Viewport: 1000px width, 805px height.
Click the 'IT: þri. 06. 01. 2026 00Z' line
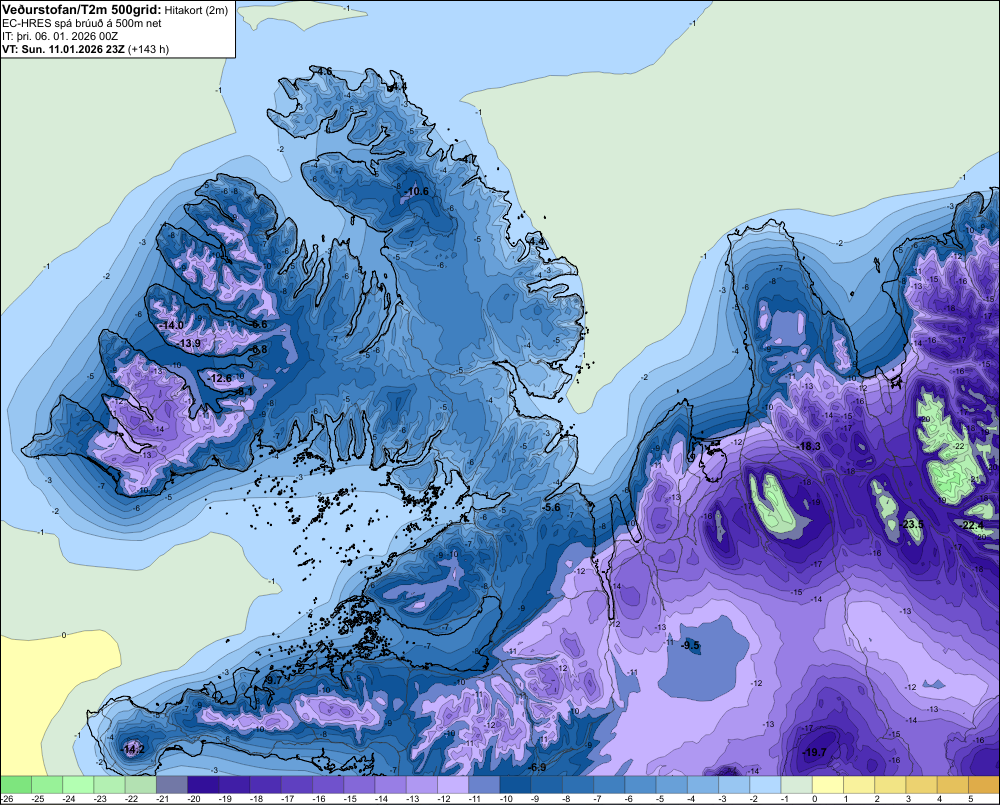pyautogui.click(x=60, y=36)
